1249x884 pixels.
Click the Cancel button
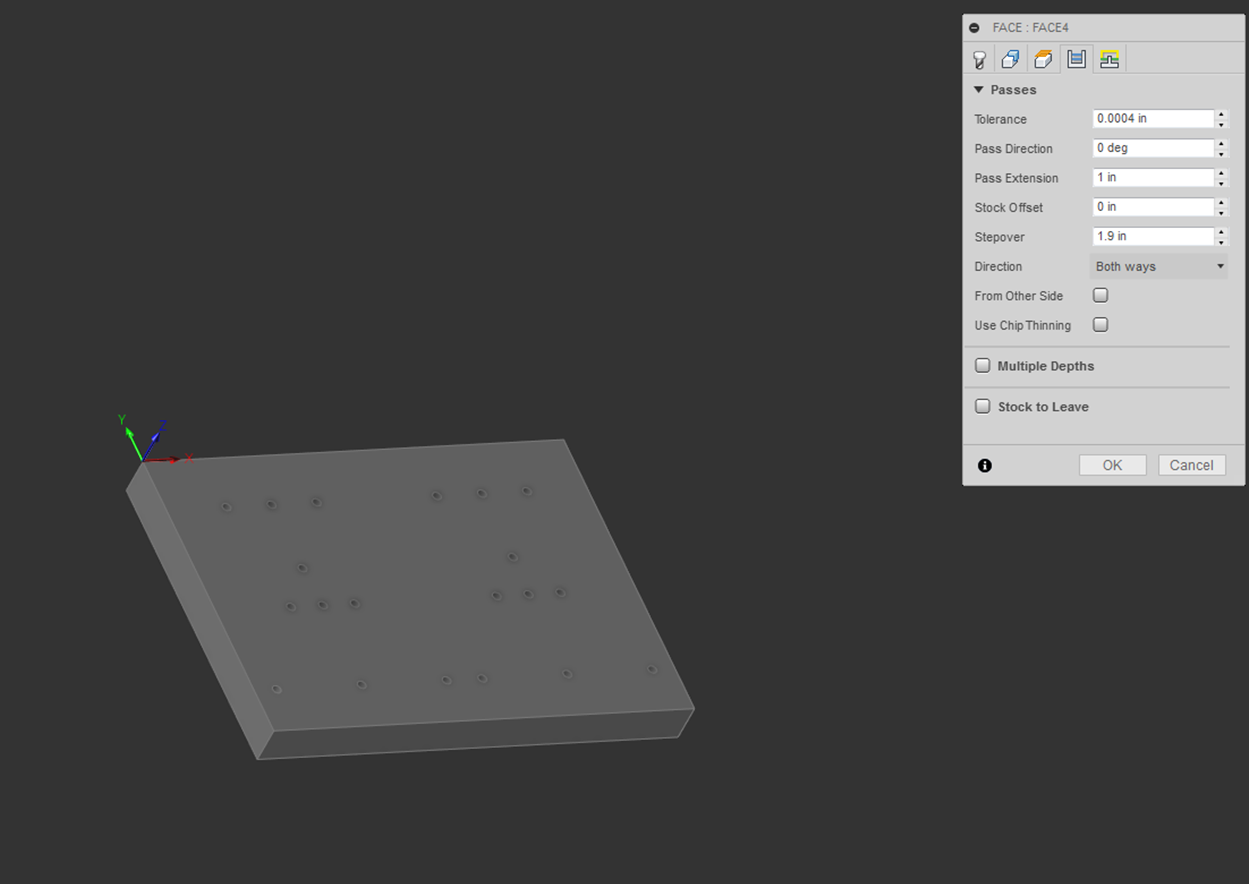(1191, 465)
